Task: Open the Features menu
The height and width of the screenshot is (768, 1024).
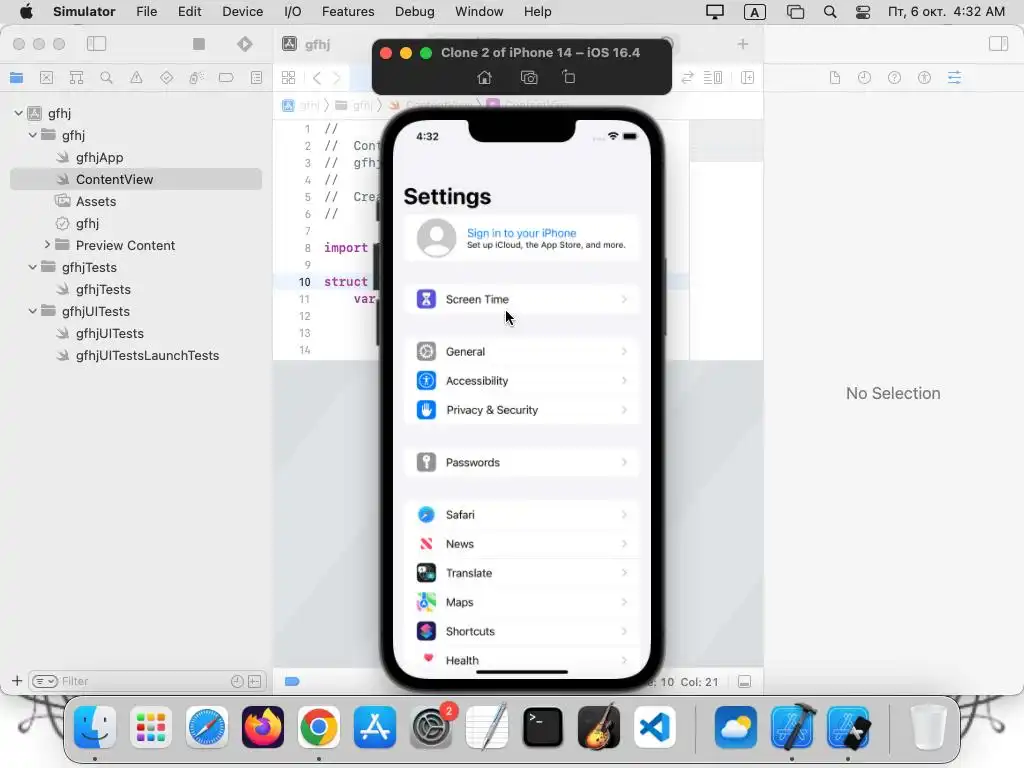Action: pos(348,12)
